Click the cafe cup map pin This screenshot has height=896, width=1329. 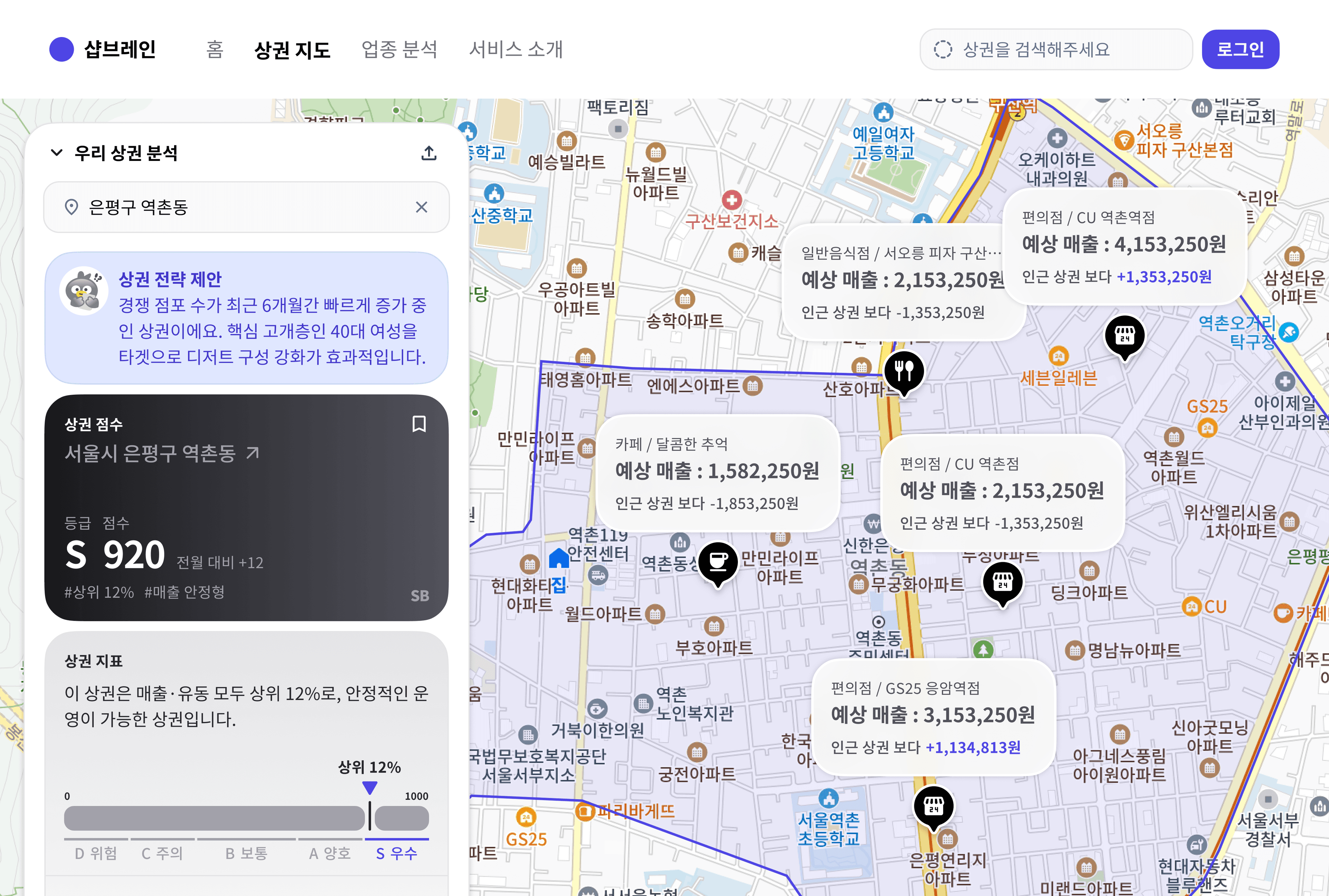(718, 564)
